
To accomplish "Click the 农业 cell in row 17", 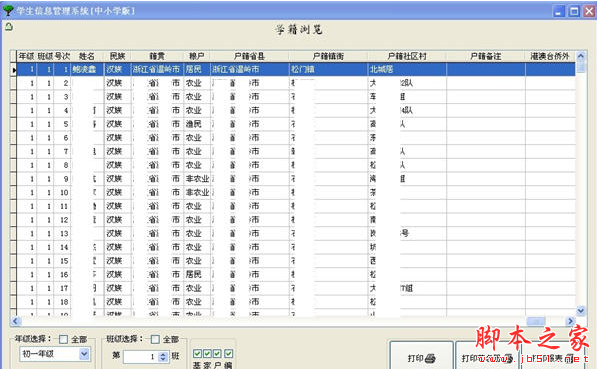I will click(x=196, y=288).
